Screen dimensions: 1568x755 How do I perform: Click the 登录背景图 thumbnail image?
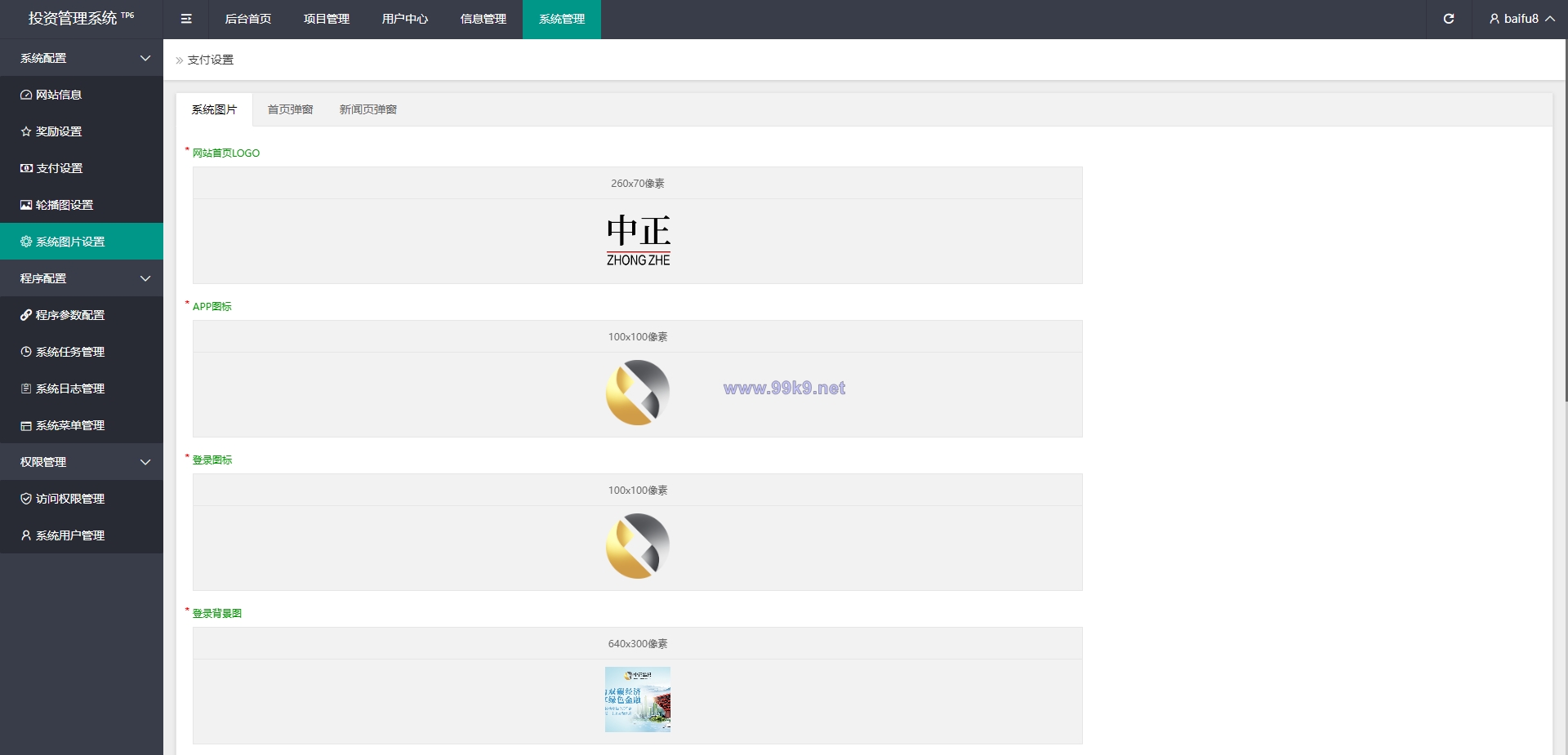(x=638, y=699)
